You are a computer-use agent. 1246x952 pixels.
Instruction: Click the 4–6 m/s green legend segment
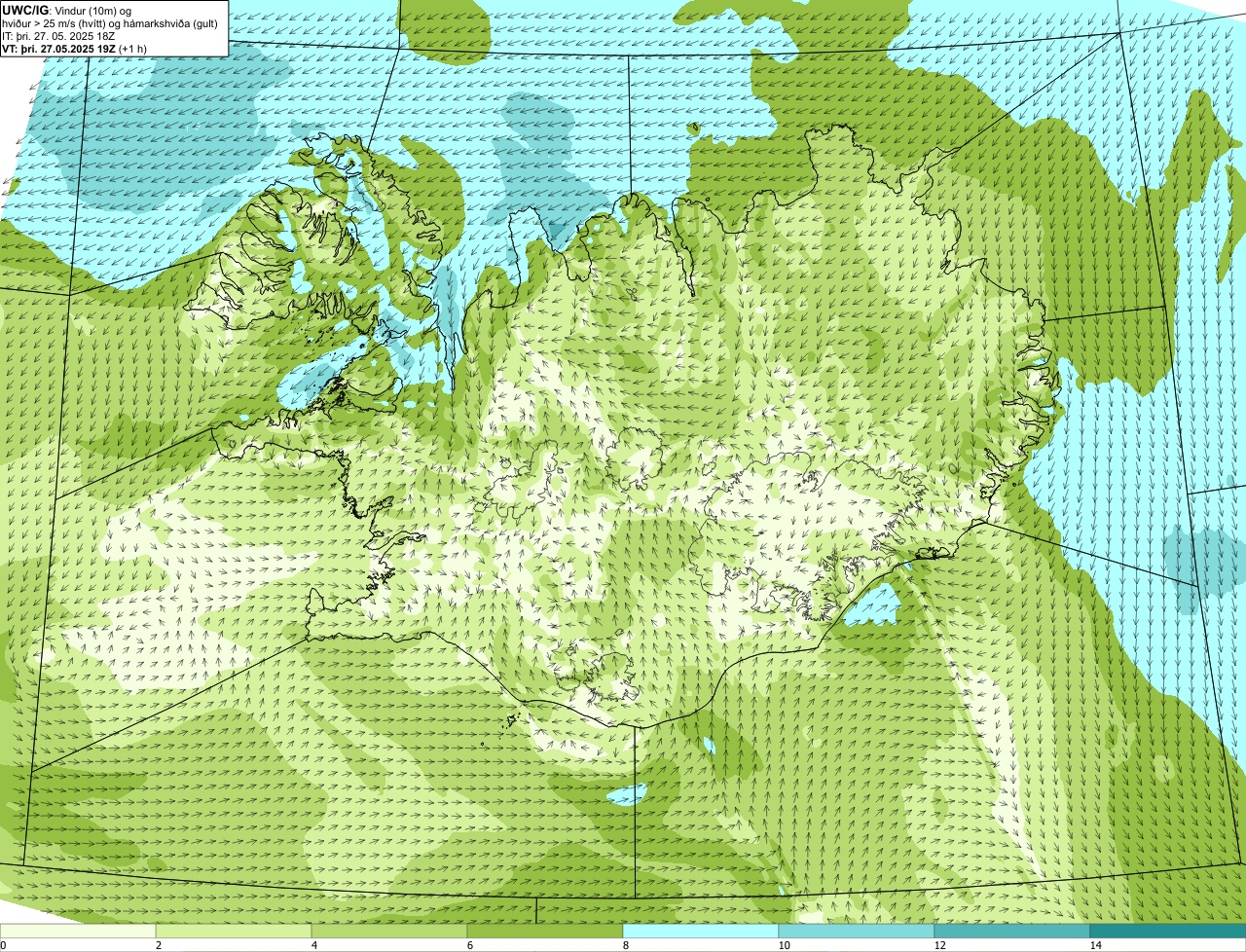[389, 931]
